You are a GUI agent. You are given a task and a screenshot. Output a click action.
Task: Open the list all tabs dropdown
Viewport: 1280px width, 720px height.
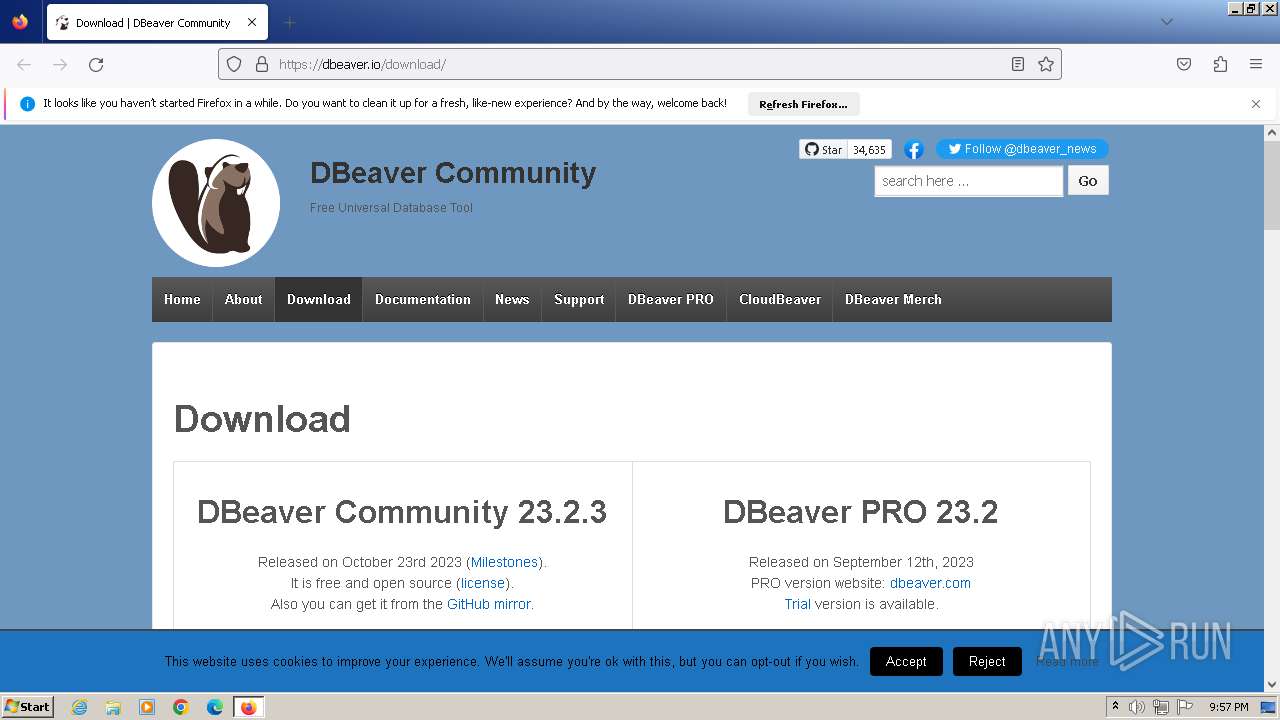click(1166, 22)
